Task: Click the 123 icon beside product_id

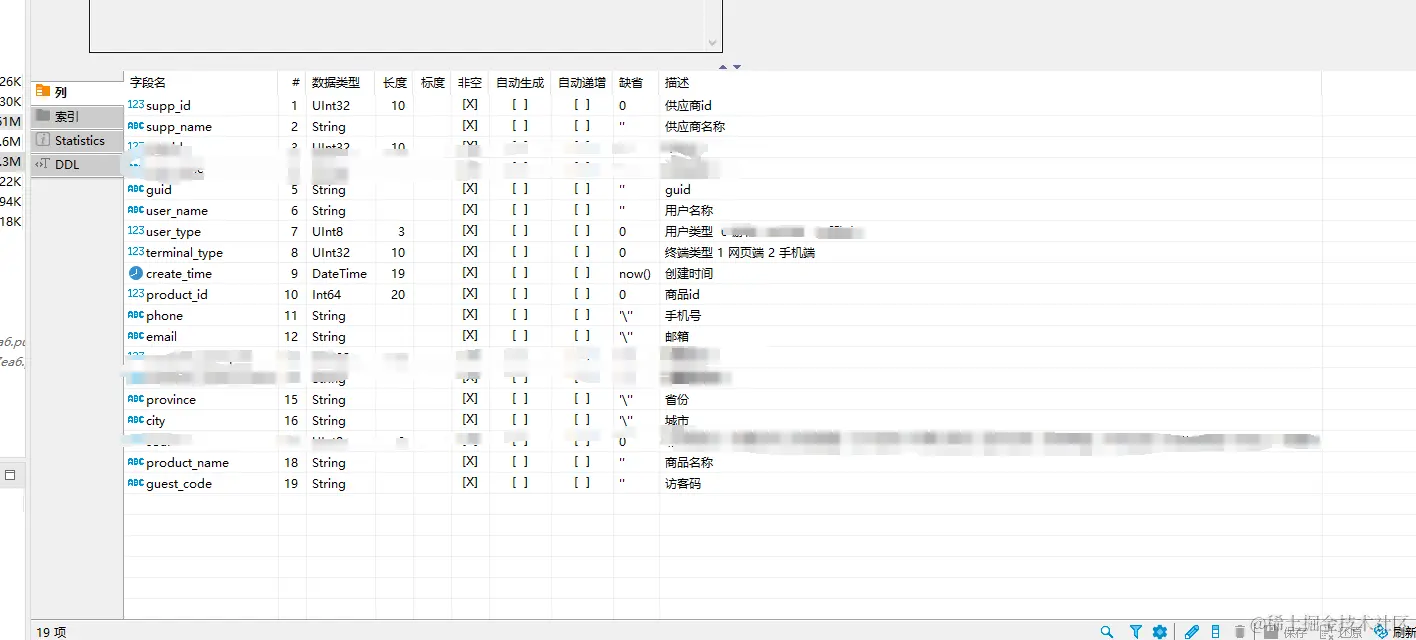Action: point(136,294)
